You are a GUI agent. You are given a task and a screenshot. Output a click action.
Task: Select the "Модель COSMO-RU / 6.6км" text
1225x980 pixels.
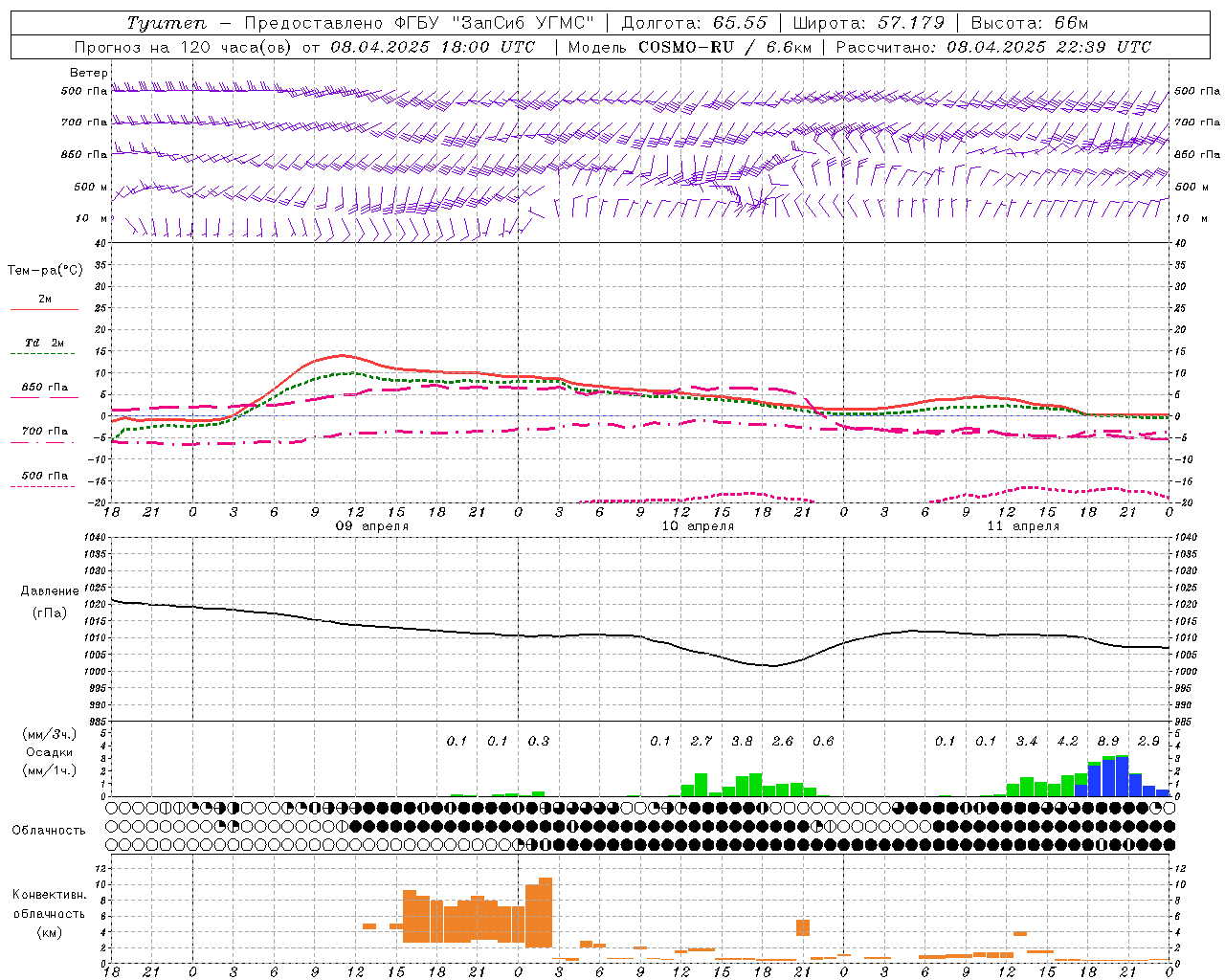[x=689, y=47]
